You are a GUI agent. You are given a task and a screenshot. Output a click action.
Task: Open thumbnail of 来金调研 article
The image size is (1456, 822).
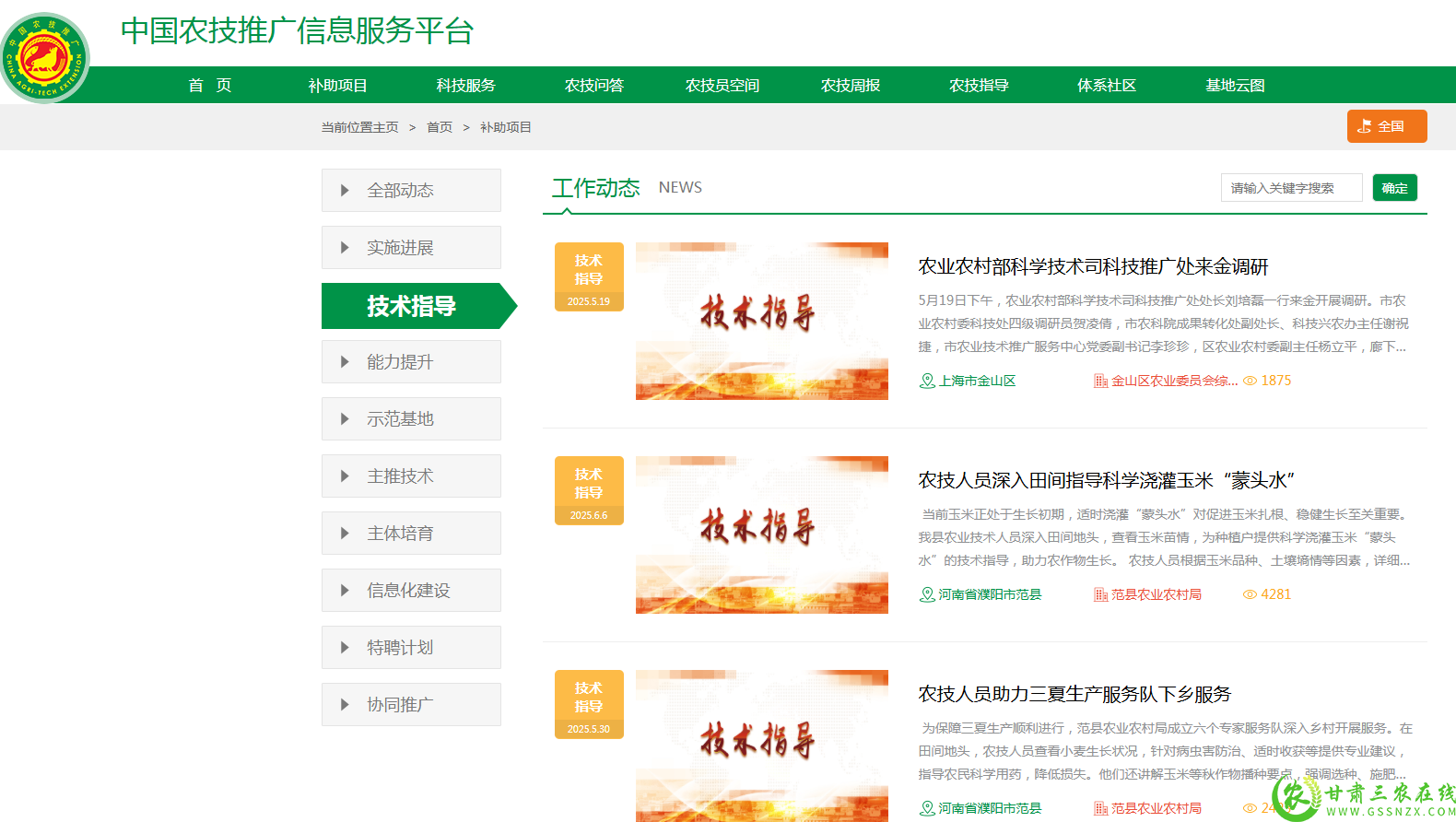pyautogui.click(x=762, y=321)
